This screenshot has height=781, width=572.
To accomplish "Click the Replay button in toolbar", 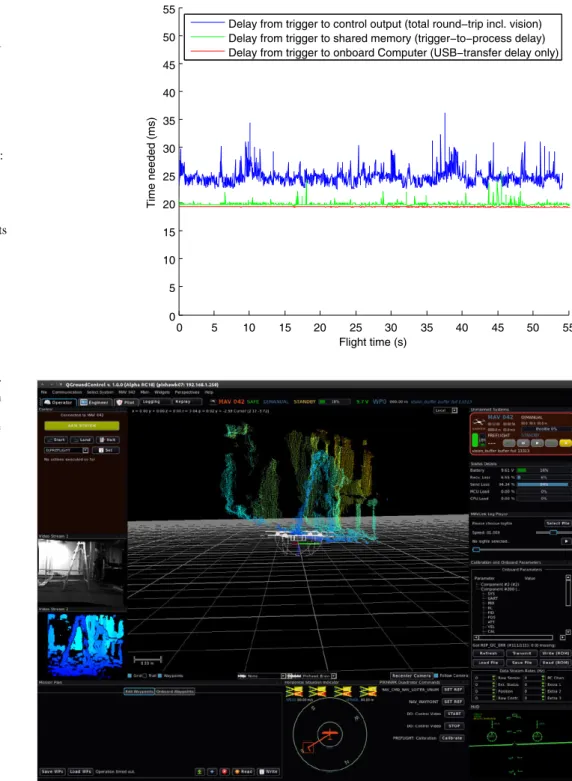I will coord(186,401).
